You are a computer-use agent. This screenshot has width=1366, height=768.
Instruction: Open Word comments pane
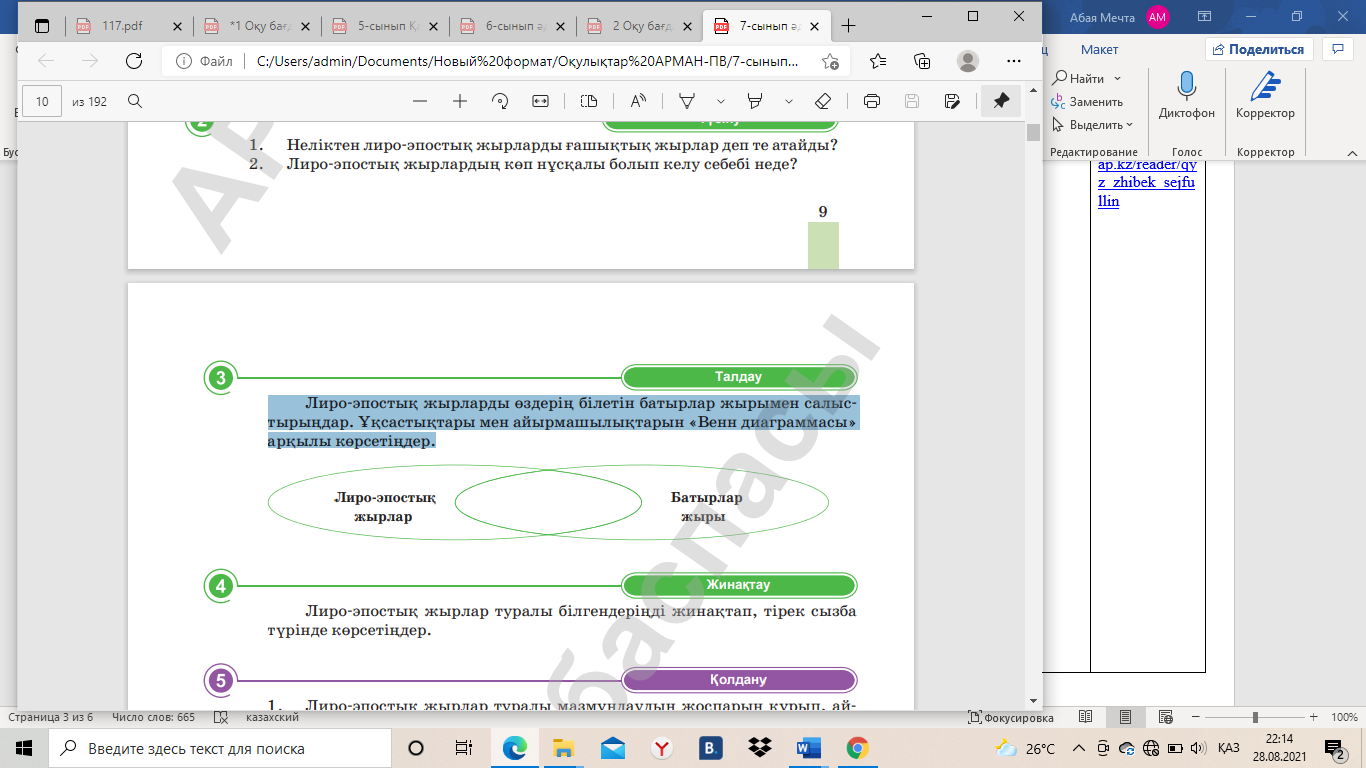pos(1337,49)
